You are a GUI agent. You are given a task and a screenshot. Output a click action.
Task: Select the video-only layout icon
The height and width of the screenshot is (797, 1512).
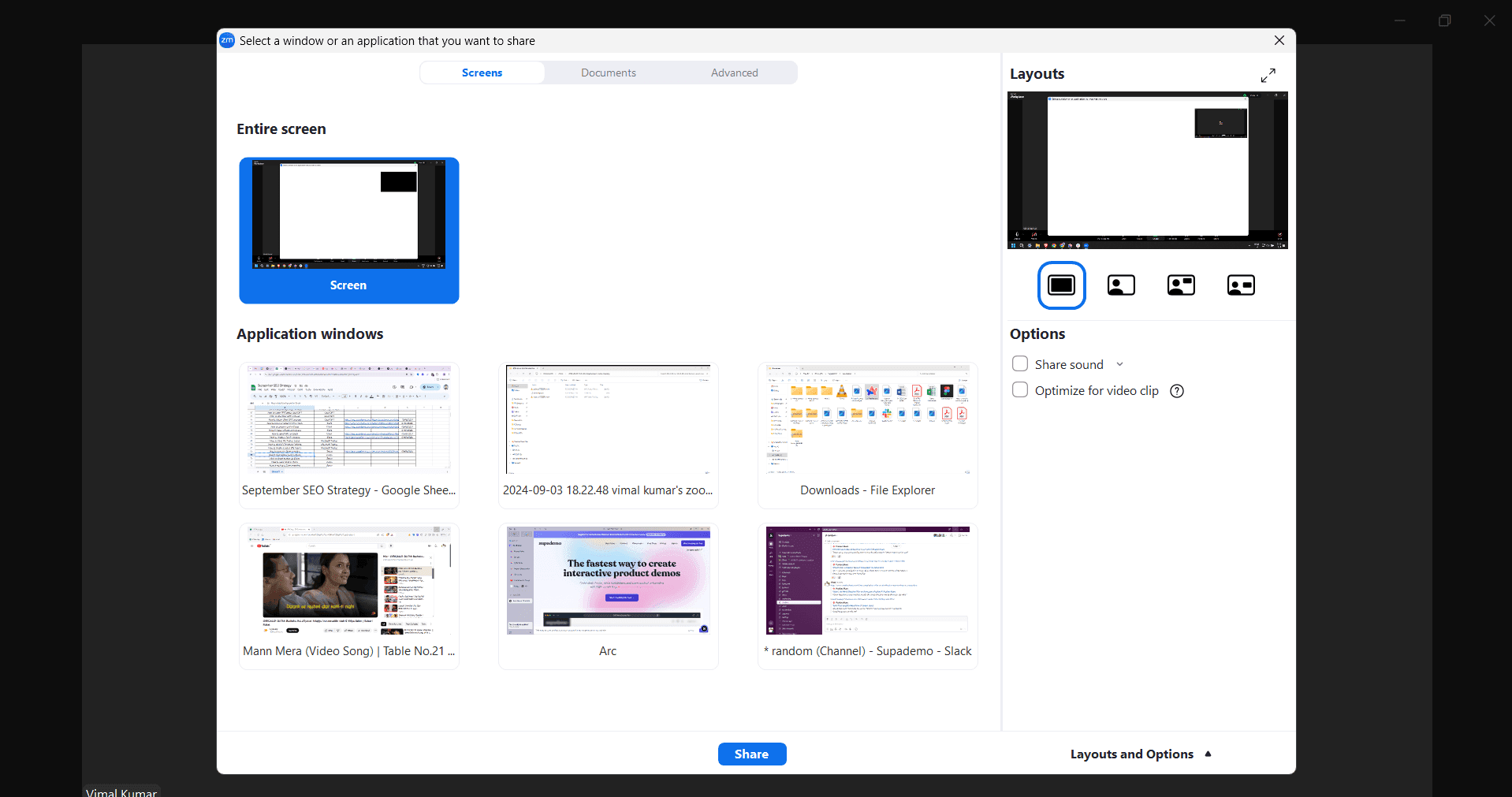1120,285
